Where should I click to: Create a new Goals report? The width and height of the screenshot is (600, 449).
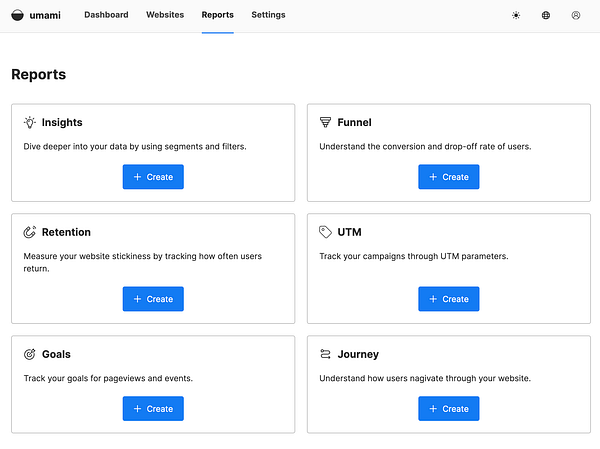(153, 409)
